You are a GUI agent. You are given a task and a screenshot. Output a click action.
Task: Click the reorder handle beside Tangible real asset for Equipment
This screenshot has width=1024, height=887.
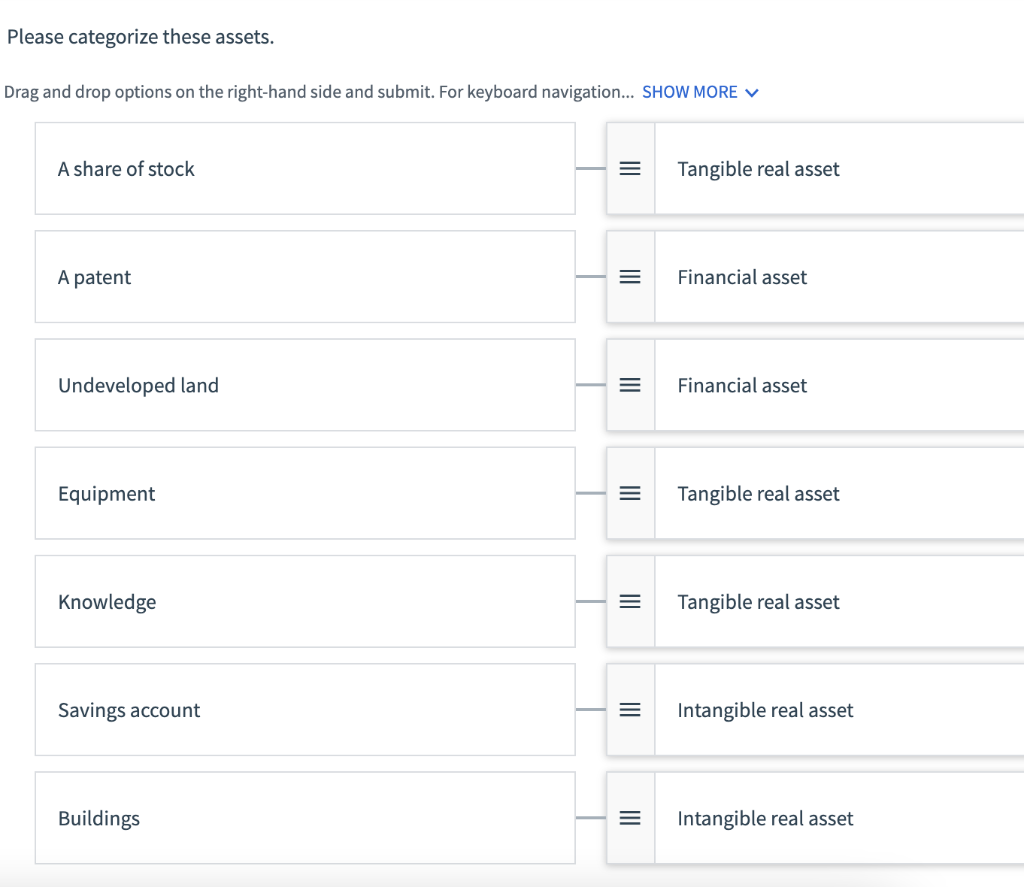point(630,493)
